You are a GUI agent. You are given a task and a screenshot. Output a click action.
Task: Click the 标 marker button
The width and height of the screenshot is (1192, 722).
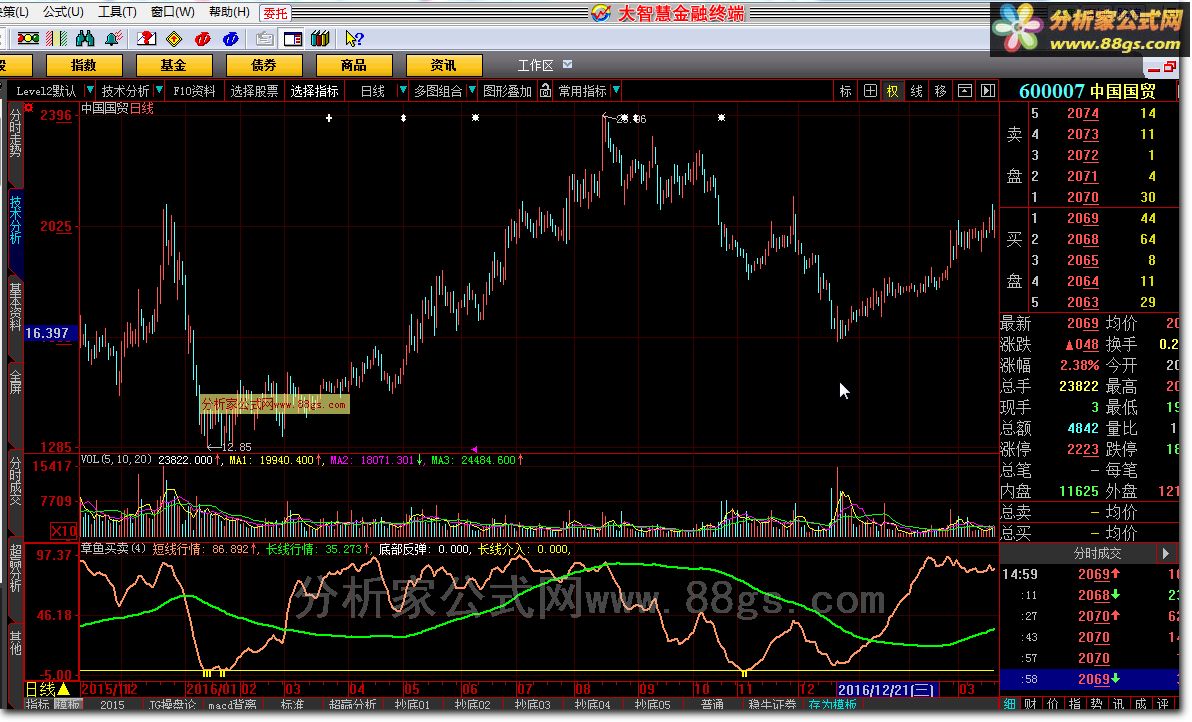[x=845, y=91]
